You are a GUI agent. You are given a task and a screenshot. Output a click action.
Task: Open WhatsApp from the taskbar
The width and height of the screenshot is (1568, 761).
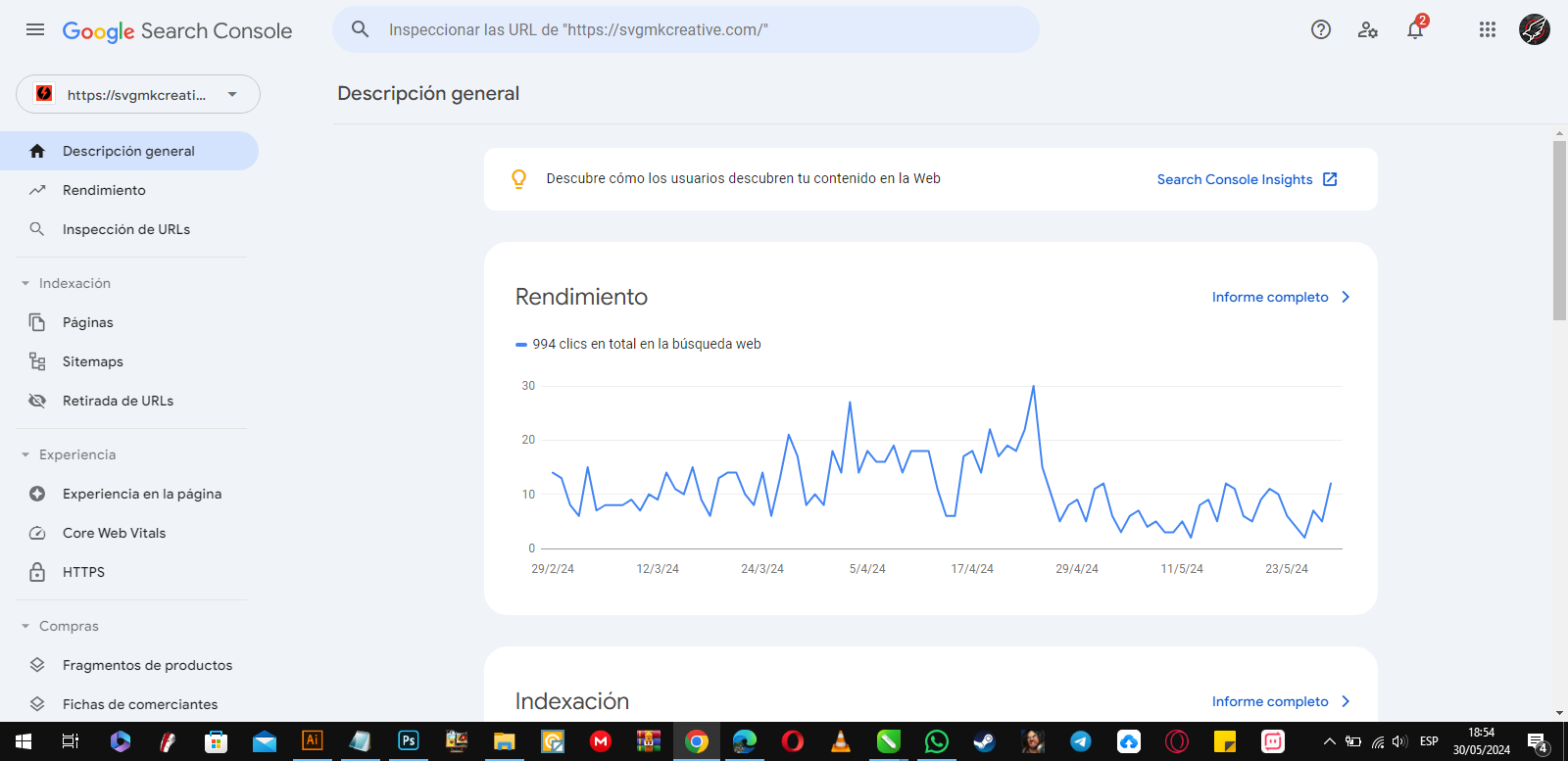(937, 741)
